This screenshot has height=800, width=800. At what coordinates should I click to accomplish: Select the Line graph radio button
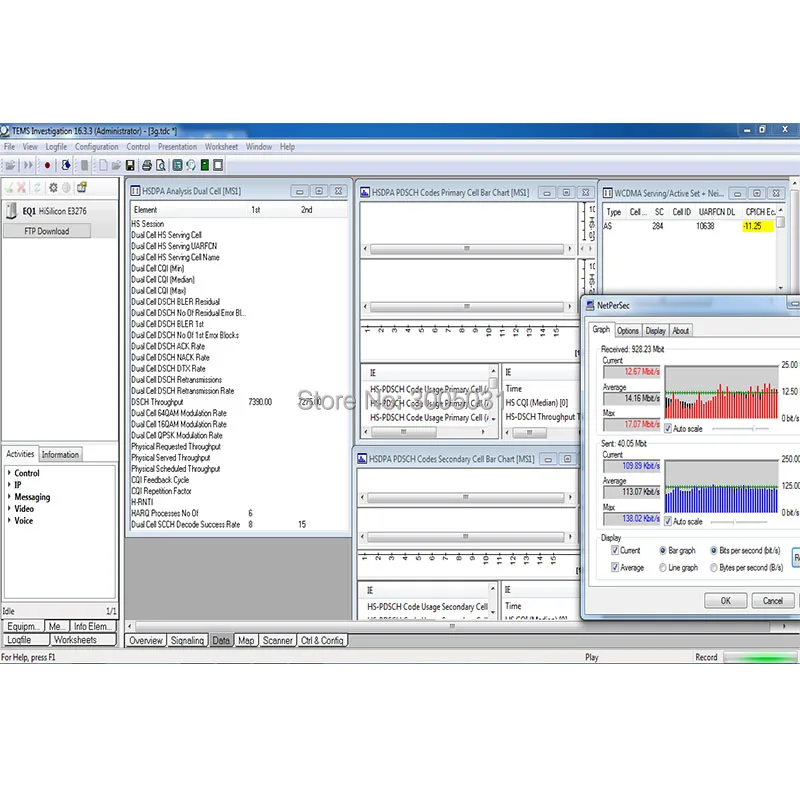click(x=663, y=568)
